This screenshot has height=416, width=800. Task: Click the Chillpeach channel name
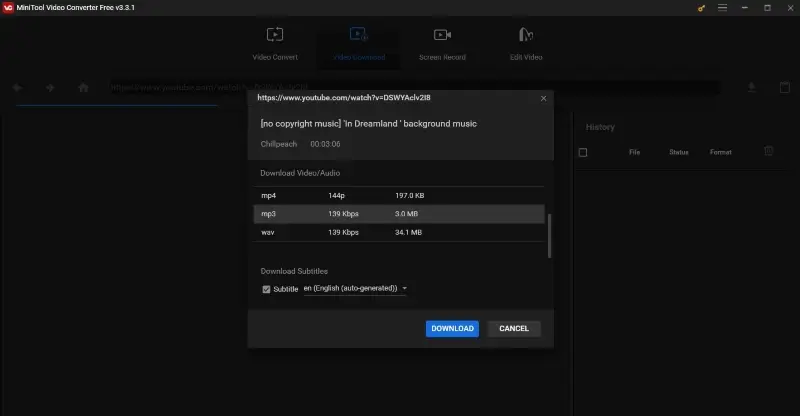pos(279,144)
